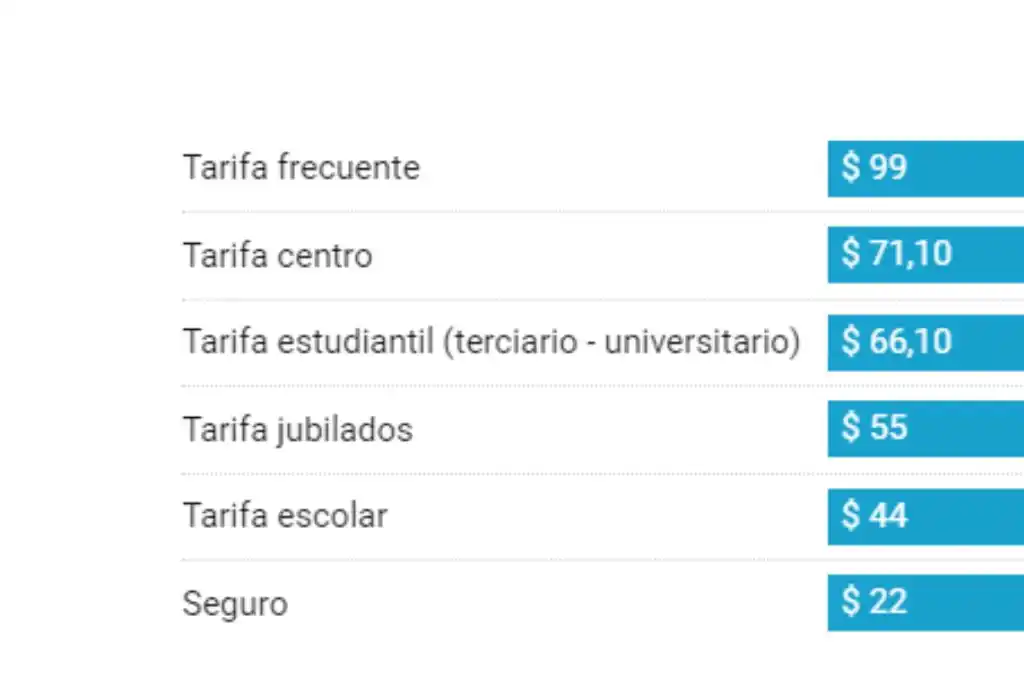Click the dollar sign beside 55
This screenshot has width=1024, height=680.
(x=851, y=428)
